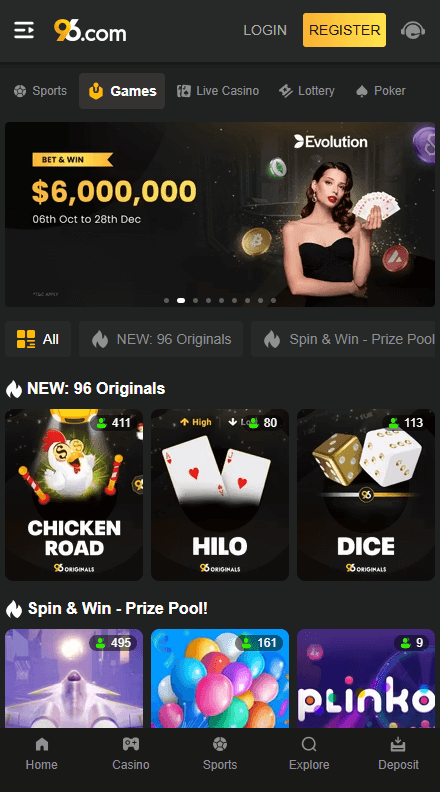Screen dimensions: 440x792
Task: Go to Home in bottom navigation
Action: [x=41, y=754]
